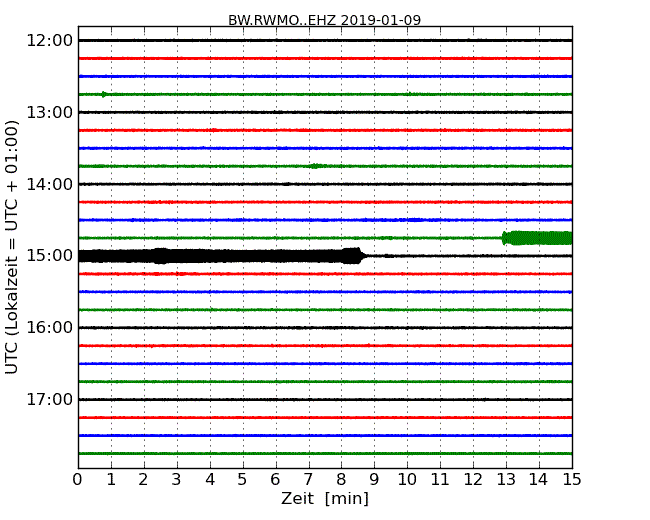
Task: Click the small green spike on the 12:45 trace
Action: point(104,94)
